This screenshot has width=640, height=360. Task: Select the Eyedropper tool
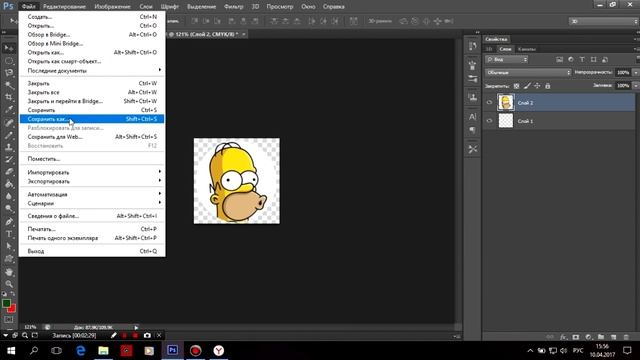(x=9, y=110)
